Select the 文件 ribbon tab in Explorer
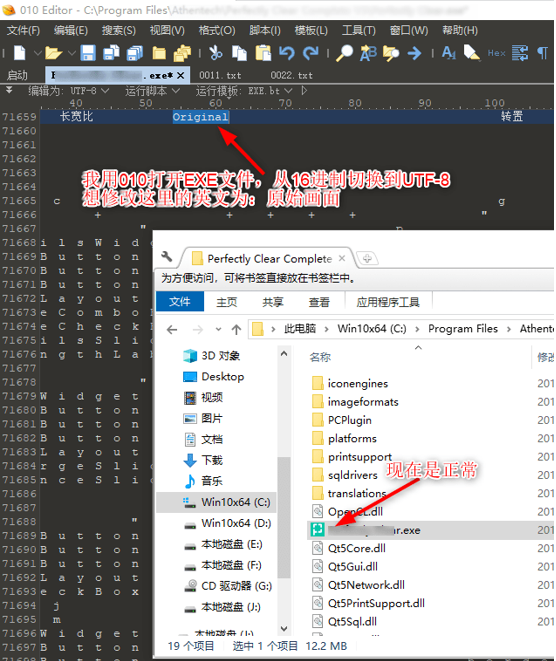 (x=180, y=302)
